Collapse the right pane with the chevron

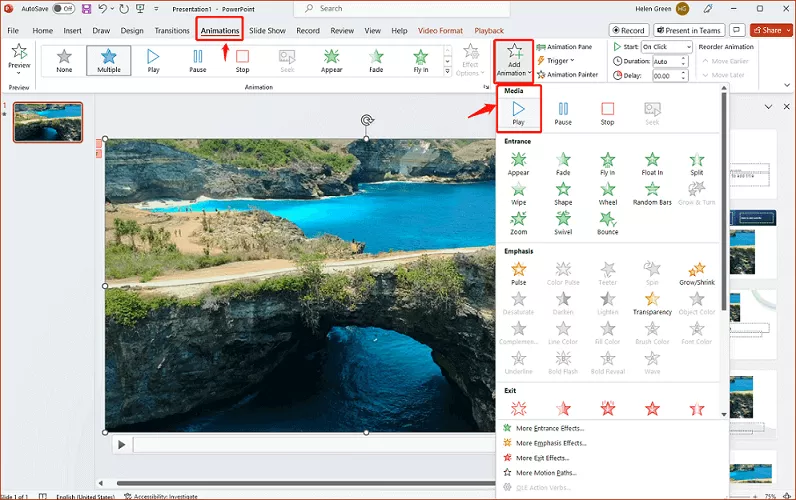[768, 107]
